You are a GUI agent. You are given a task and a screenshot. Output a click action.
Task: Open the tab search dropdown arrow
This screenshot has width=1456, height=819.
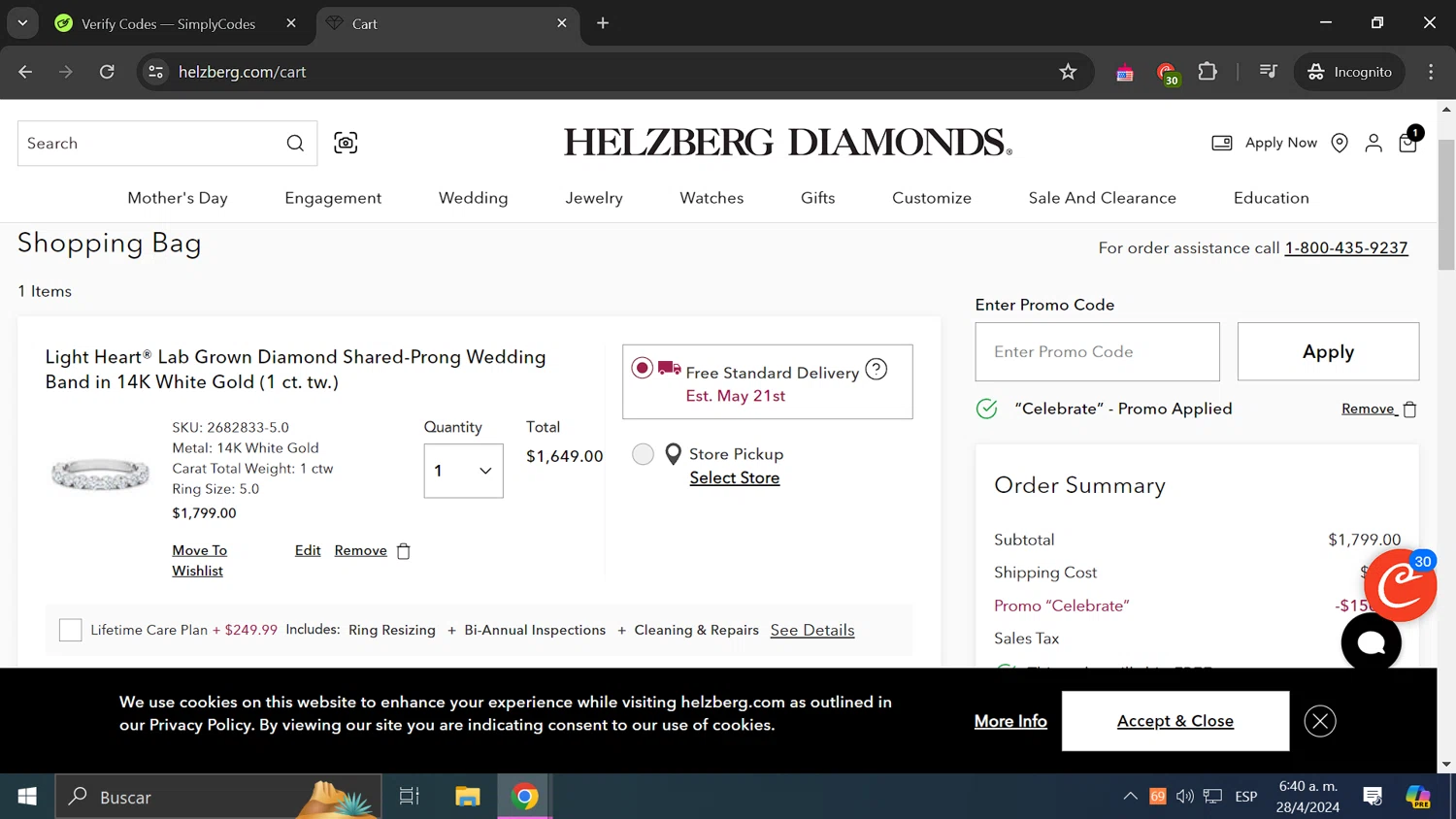pos(22,23)
